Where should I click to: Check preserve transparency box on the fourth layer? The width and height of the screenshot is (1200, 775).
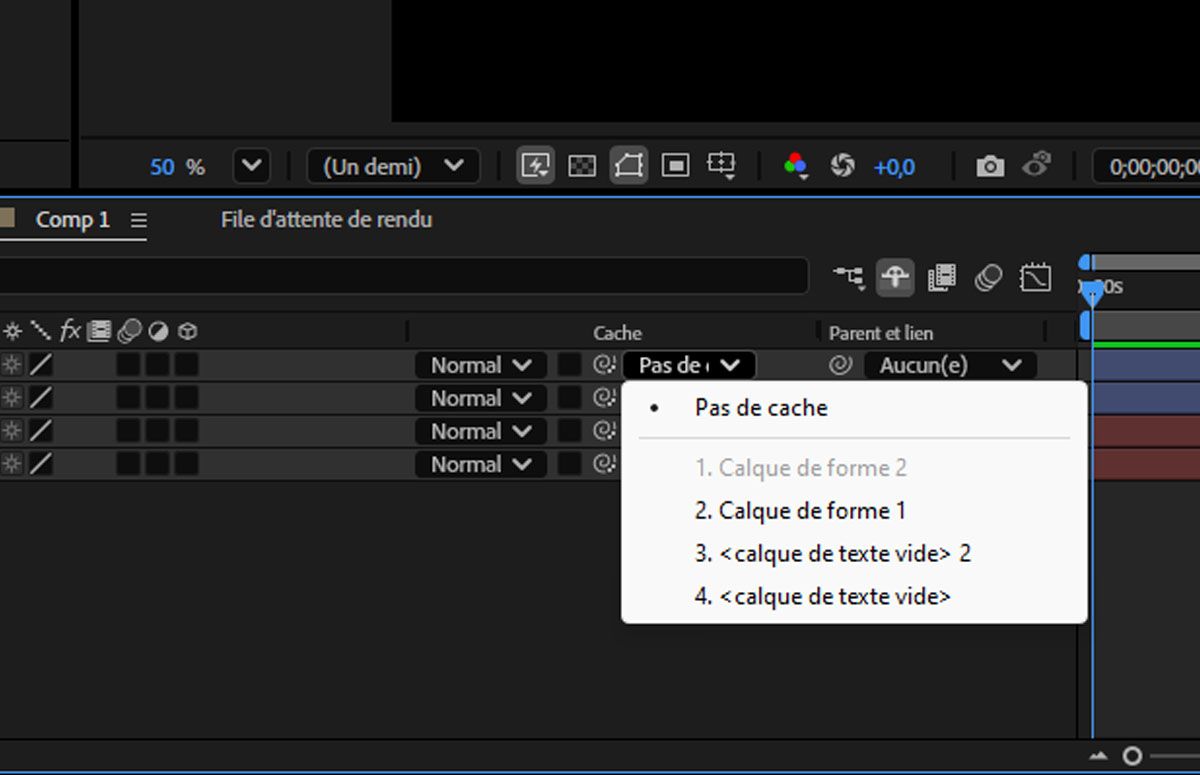coord(569,464)
